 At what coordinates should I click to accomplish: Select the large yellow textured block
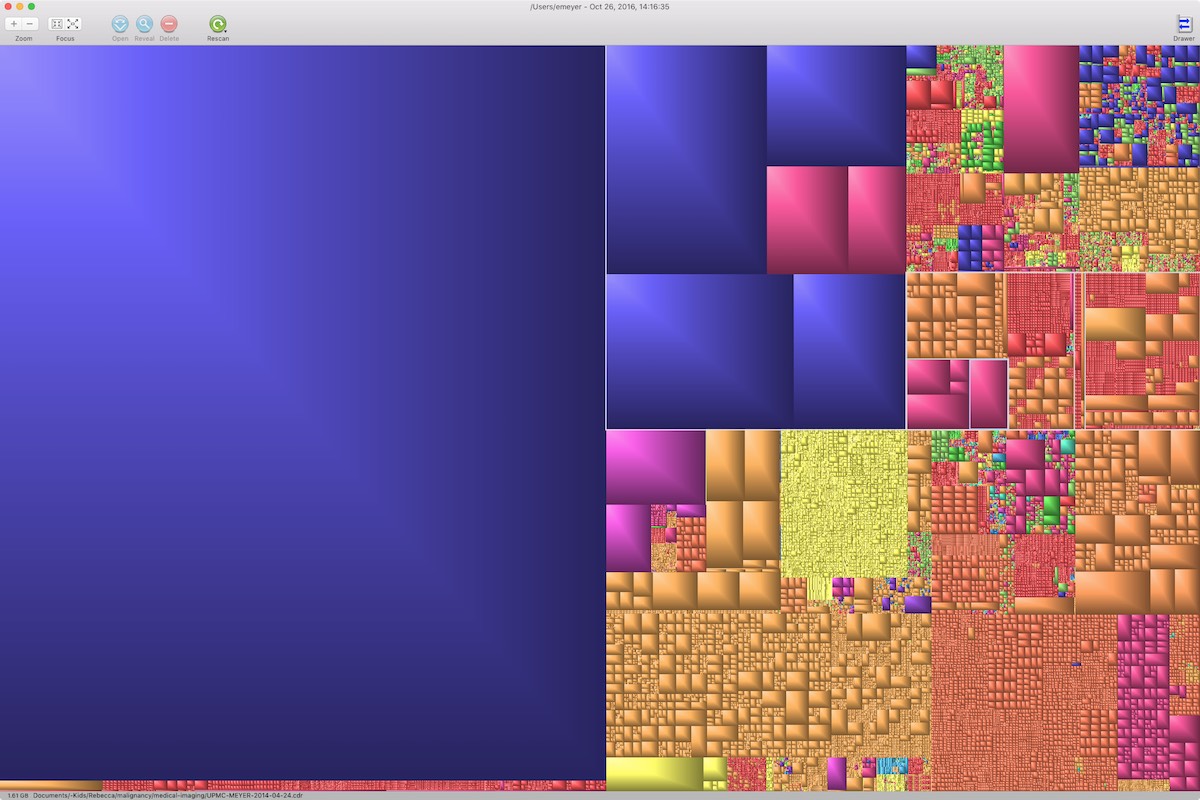(x=843, y=503)
